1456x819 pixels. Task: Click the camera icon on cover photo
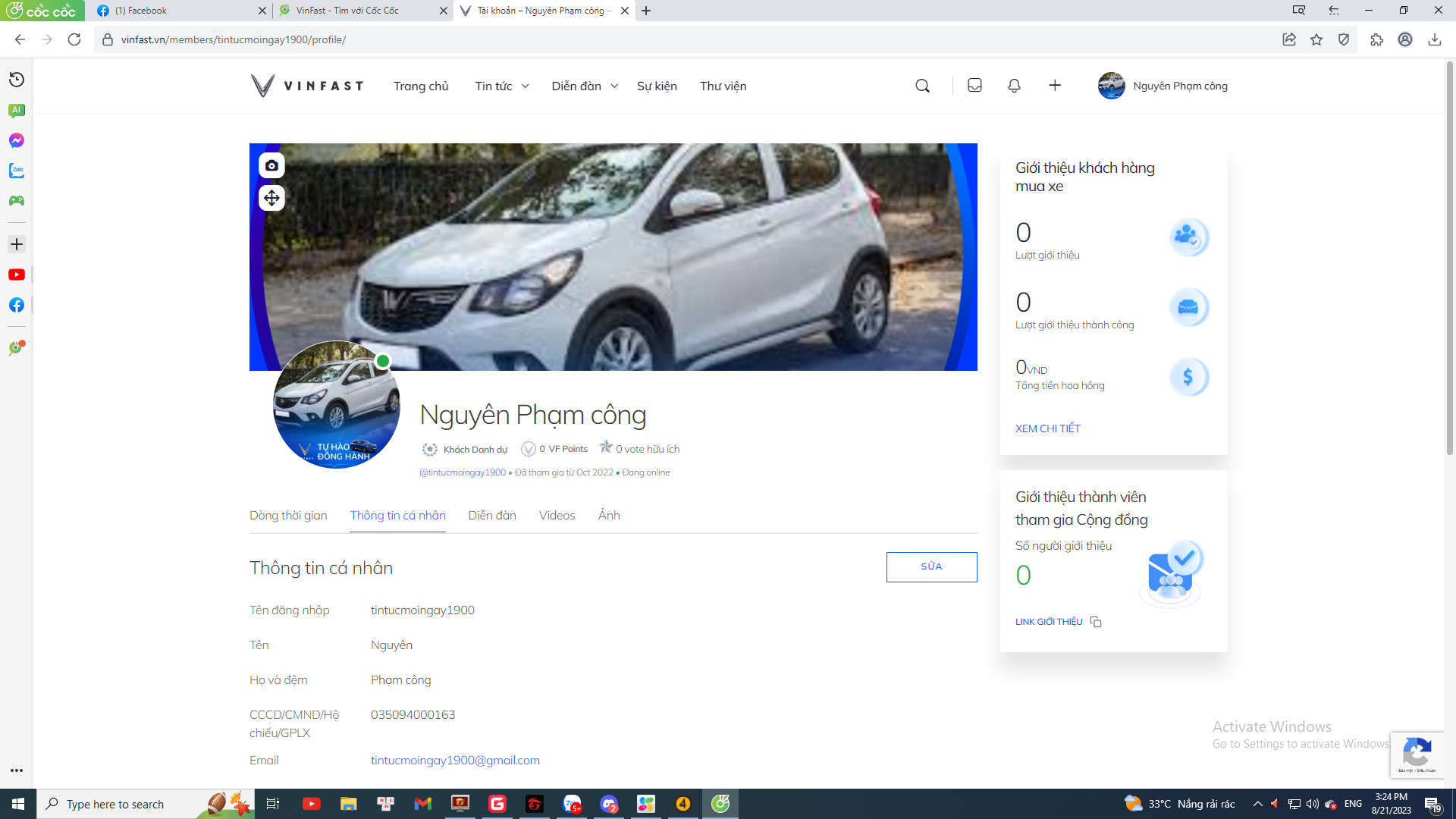point(271,165)
